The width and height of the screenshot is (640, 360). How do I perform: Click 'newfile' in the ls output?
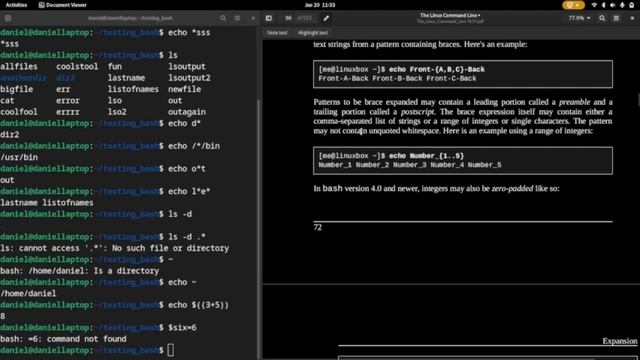coord(184,89)
